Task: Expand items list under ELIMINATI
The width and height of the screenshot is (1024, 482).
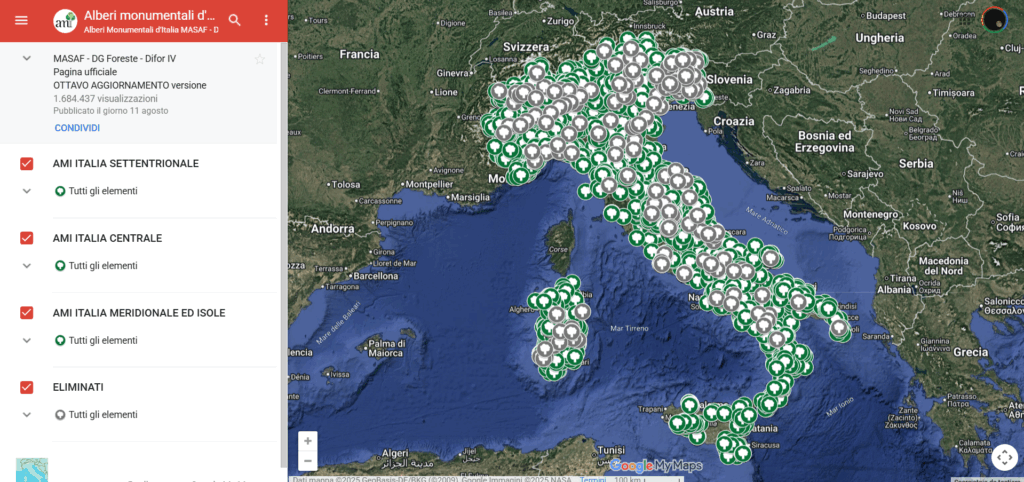Action: tap(27, 415)
